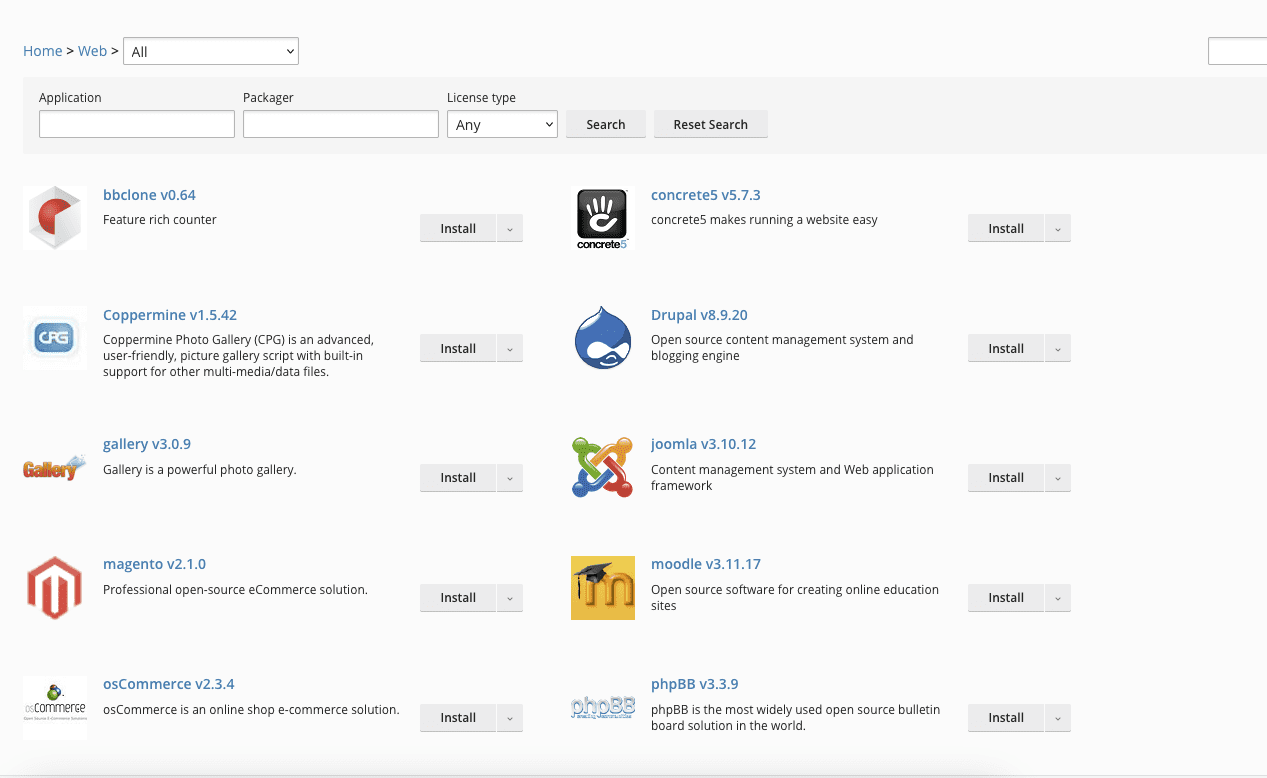Click the Drupal droplet logo icon
1267x778 pixels.
tap(602, 338)
